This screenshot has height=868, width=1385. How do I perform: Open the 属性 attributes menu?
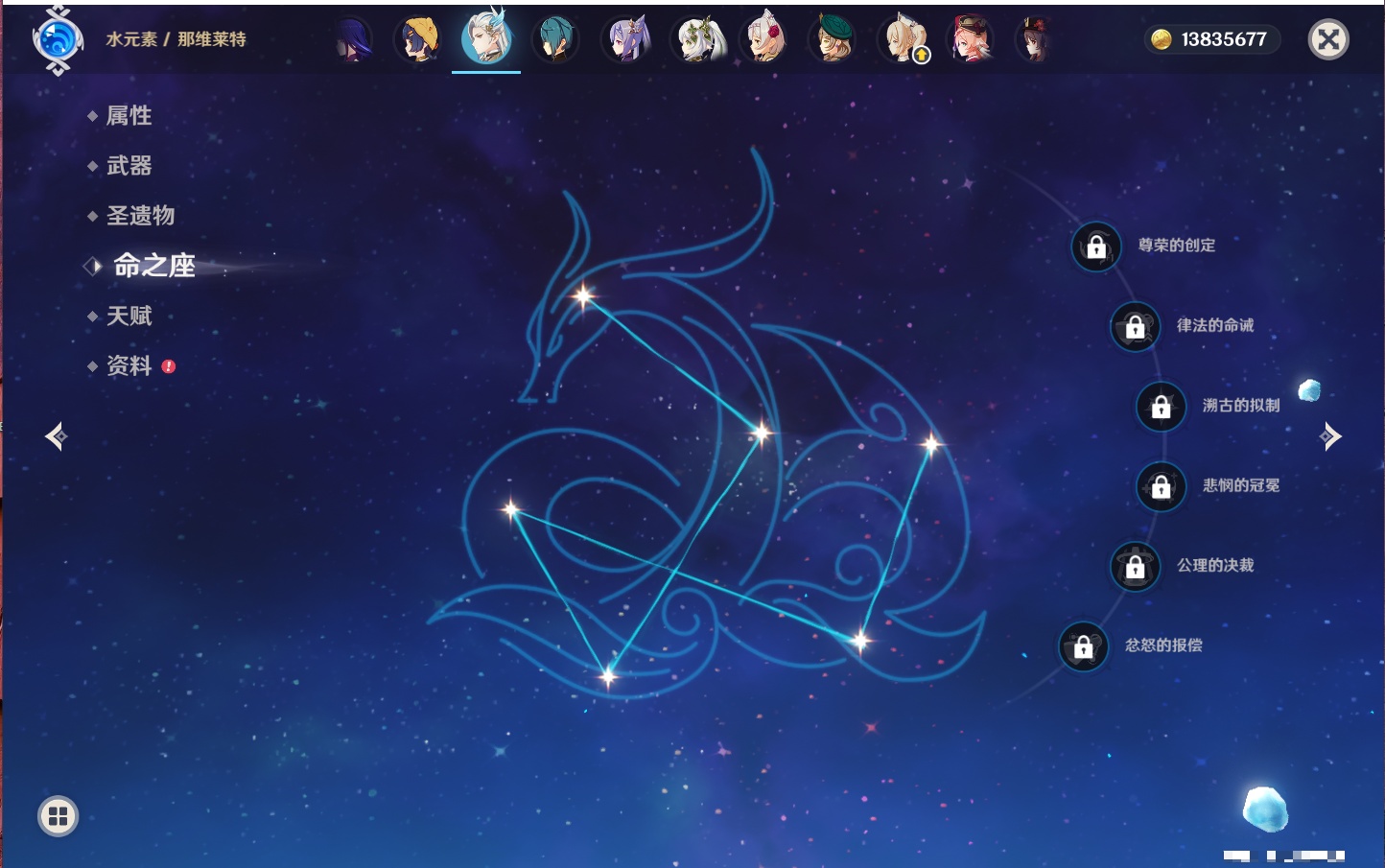click(x=129, y=116)
